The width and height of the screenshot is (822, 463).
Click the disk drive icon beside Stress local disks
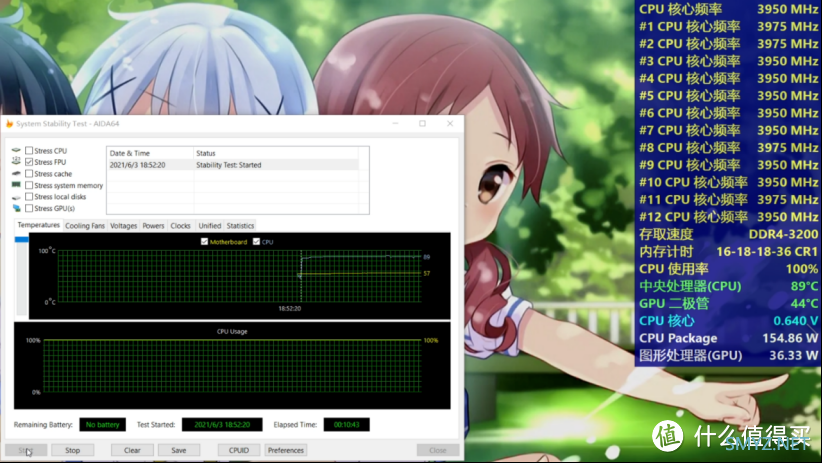tap(16, 197)
